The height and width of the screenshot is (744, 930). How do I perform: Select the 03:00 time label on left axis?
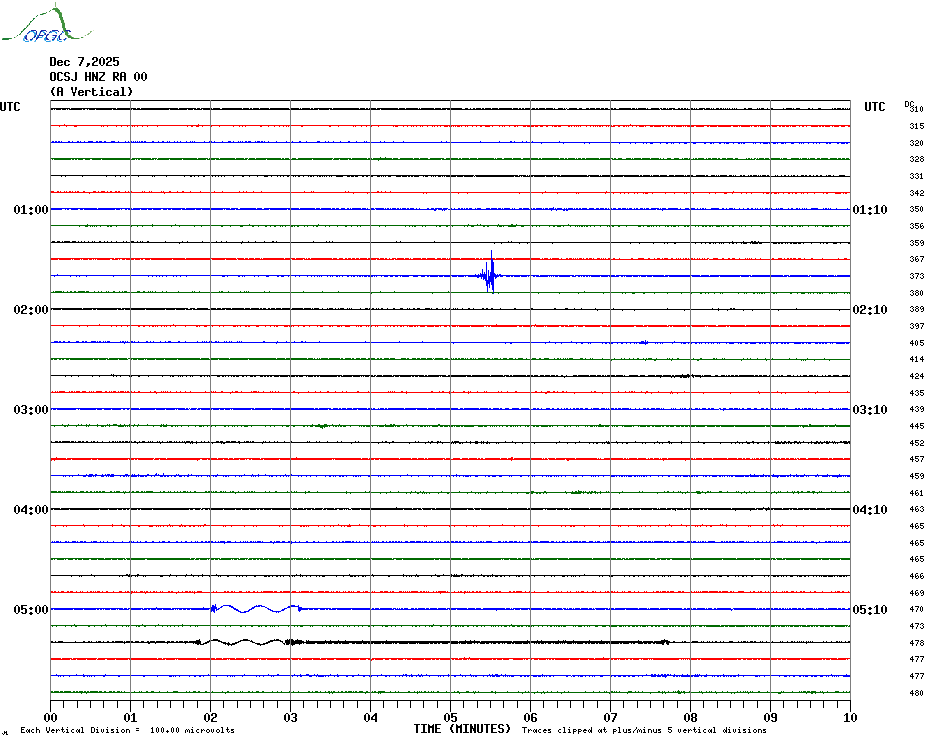click(31, 410)
